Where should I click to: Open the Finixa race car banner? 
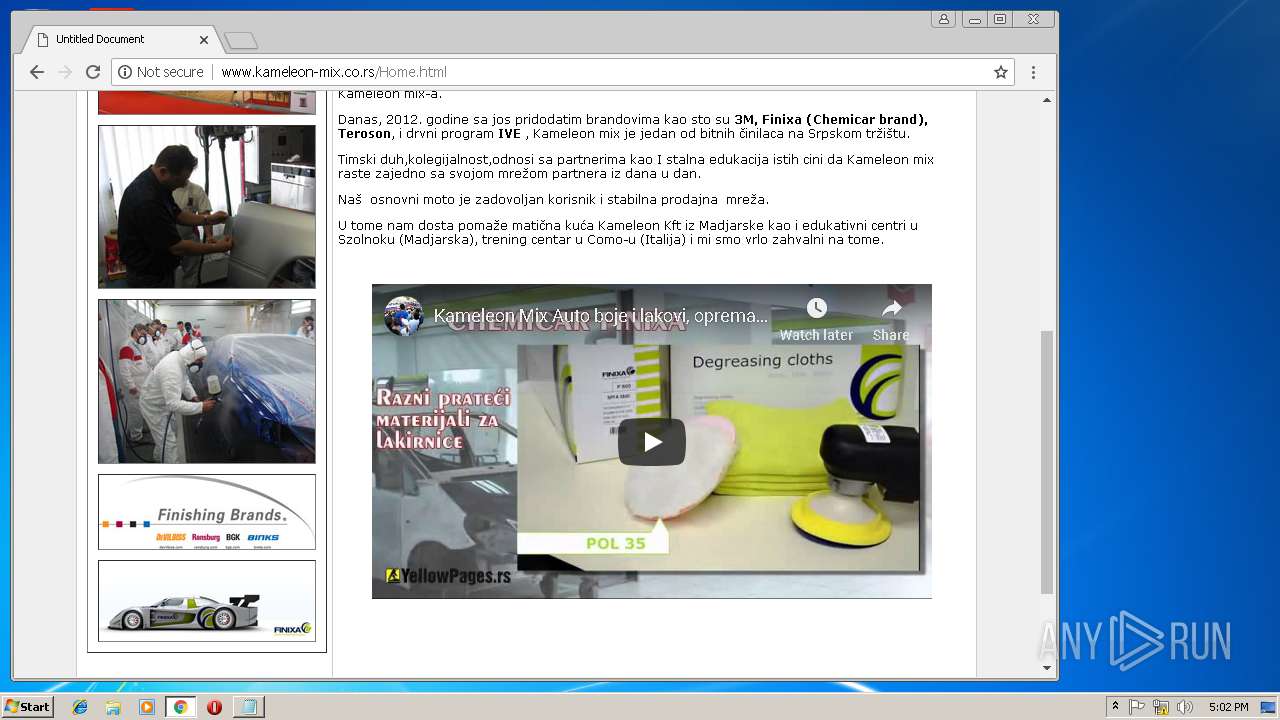[x=207, y=601]
